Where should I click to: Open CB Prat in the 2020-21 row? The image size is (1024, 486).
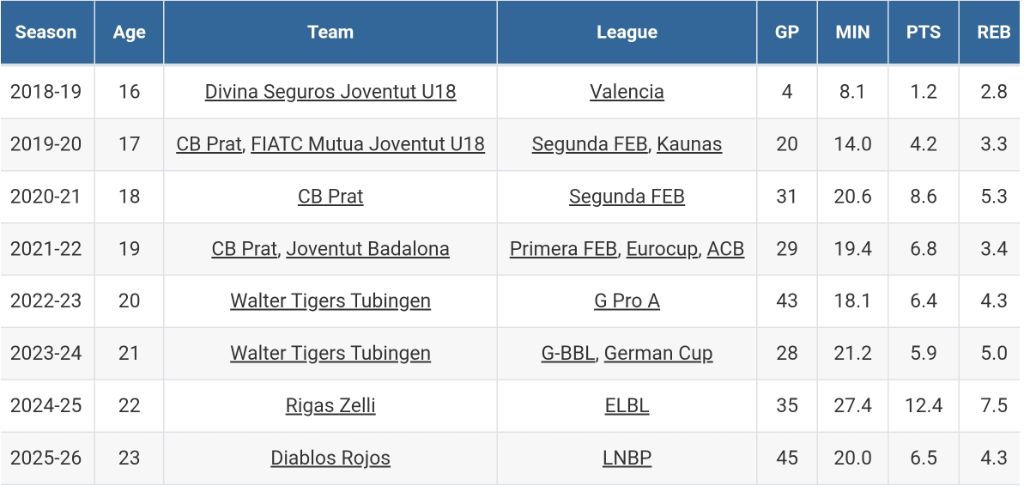click(x=330, y=197)
